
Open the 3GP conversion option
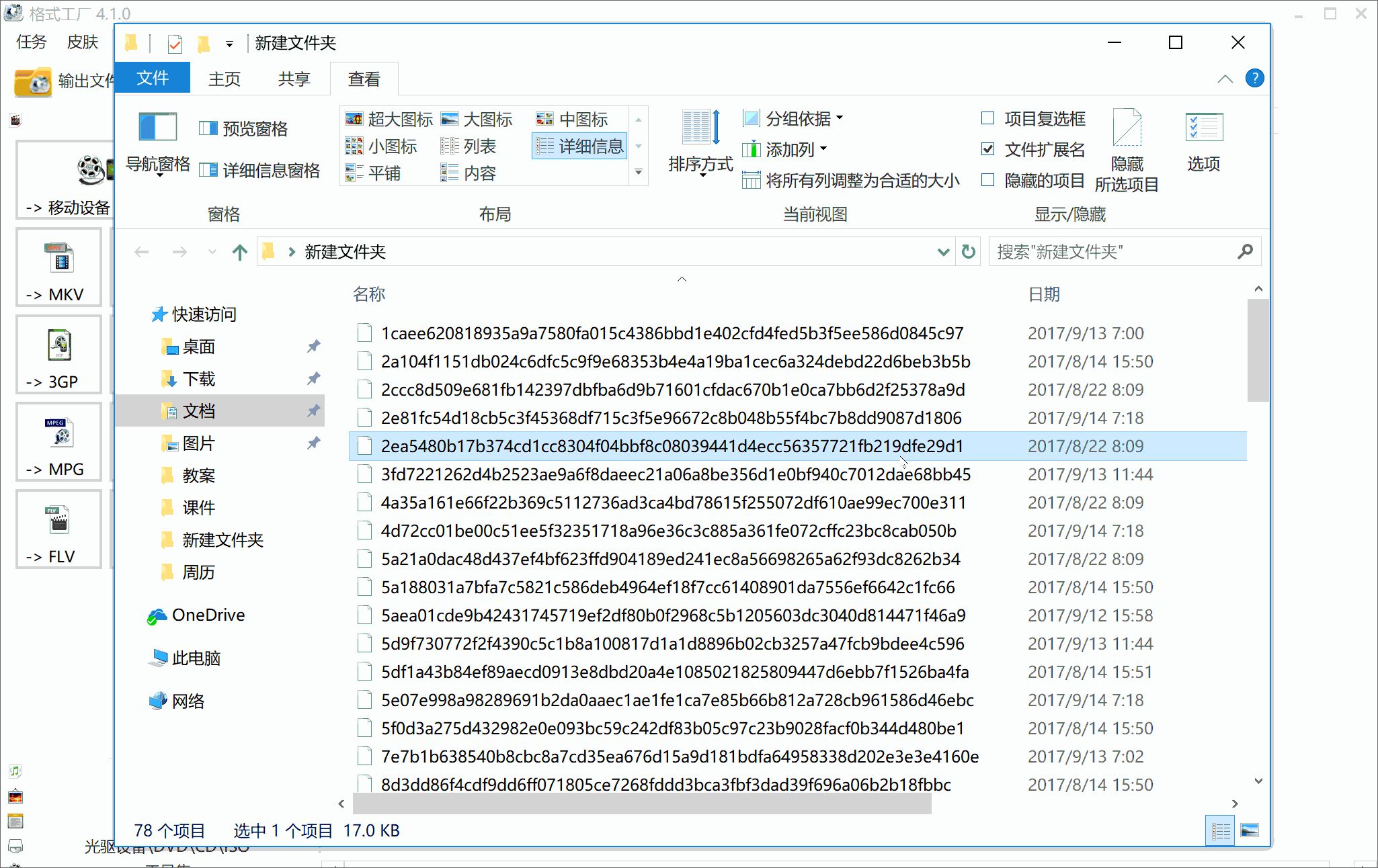point(58,355)
